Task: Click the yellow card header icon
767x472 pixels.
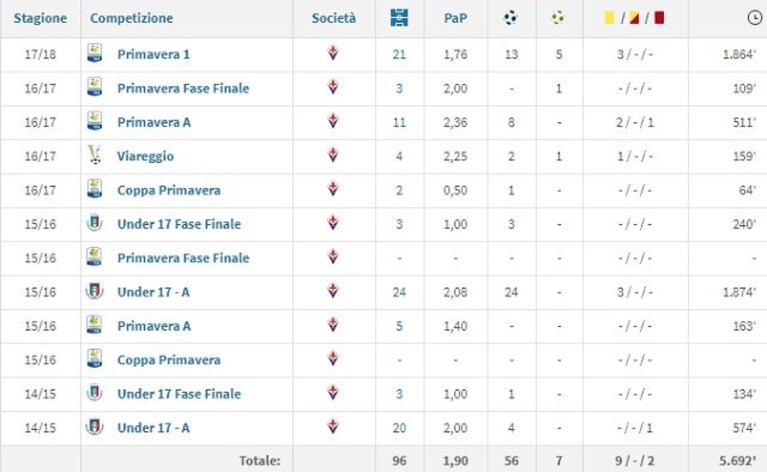Action: point(609,18)
